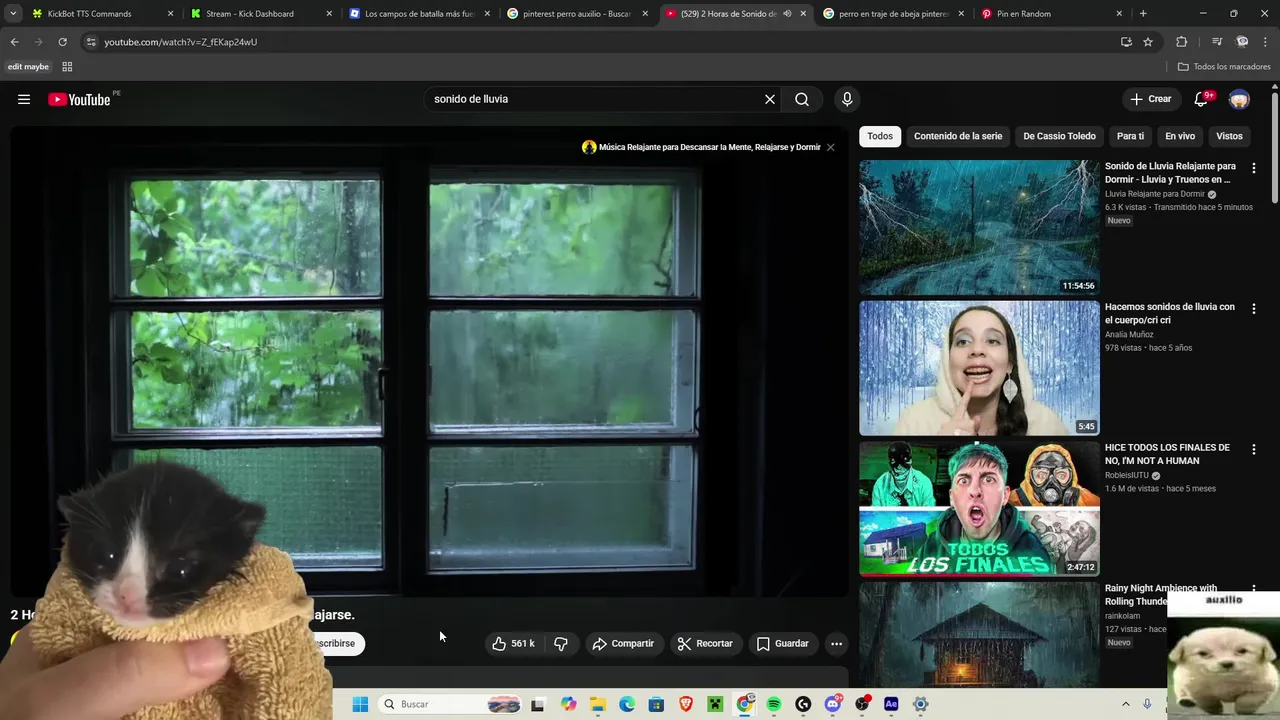Clip the video with Recortar

point(705,644)
